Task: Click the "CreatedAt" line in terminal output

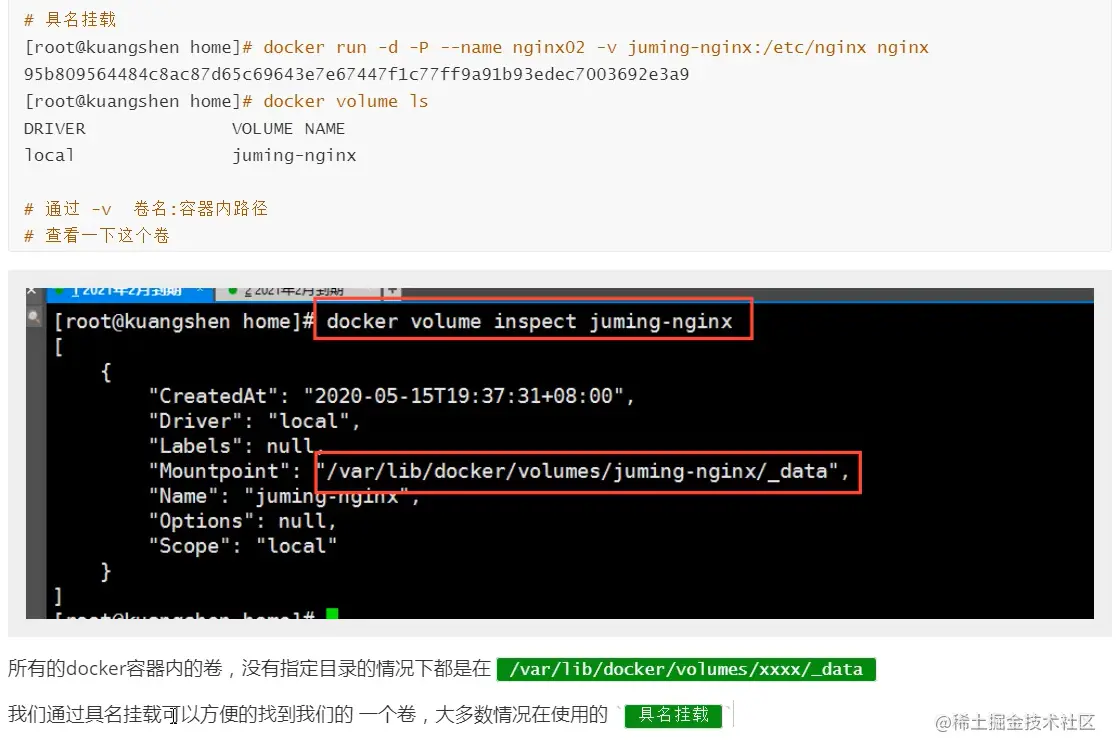Action: point(391,396)
